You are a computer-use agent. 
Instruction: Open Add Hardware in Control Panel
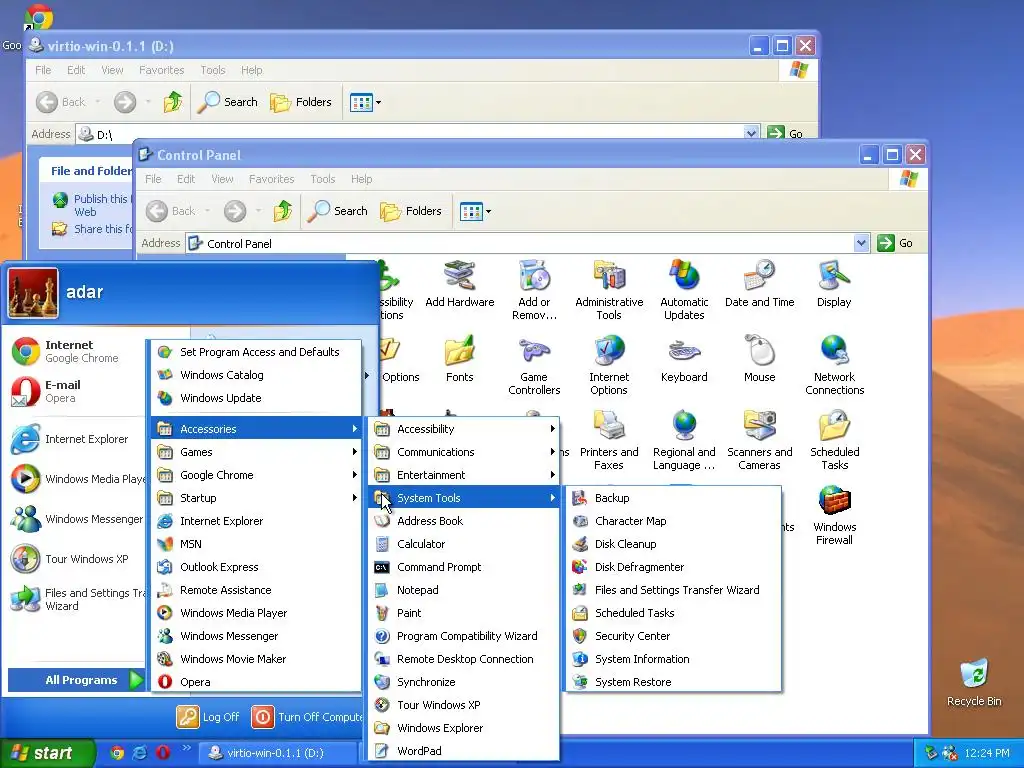[x=460, y=285]
